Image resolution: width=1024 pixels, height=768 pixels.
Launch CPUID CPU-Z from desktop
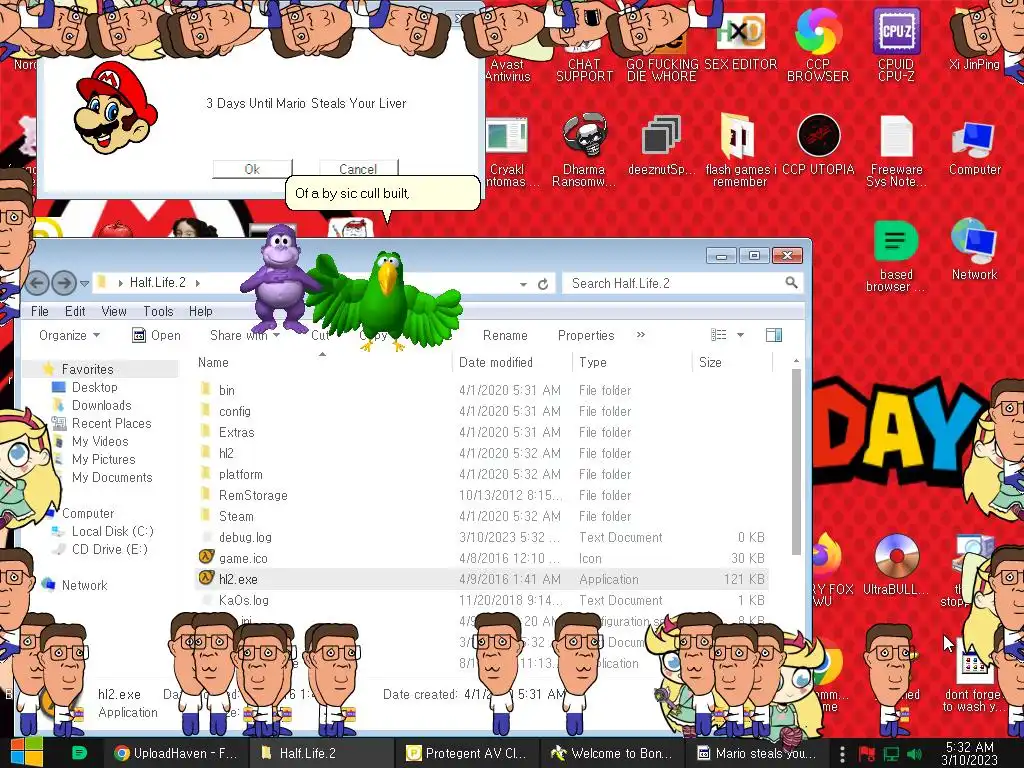coord(896,46)
